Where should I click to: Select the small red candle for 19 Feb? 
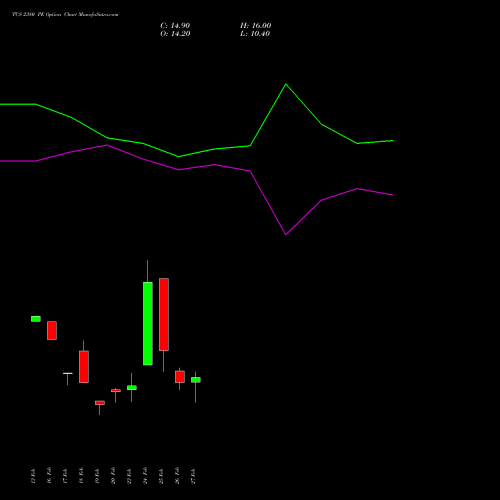[100, 403]
